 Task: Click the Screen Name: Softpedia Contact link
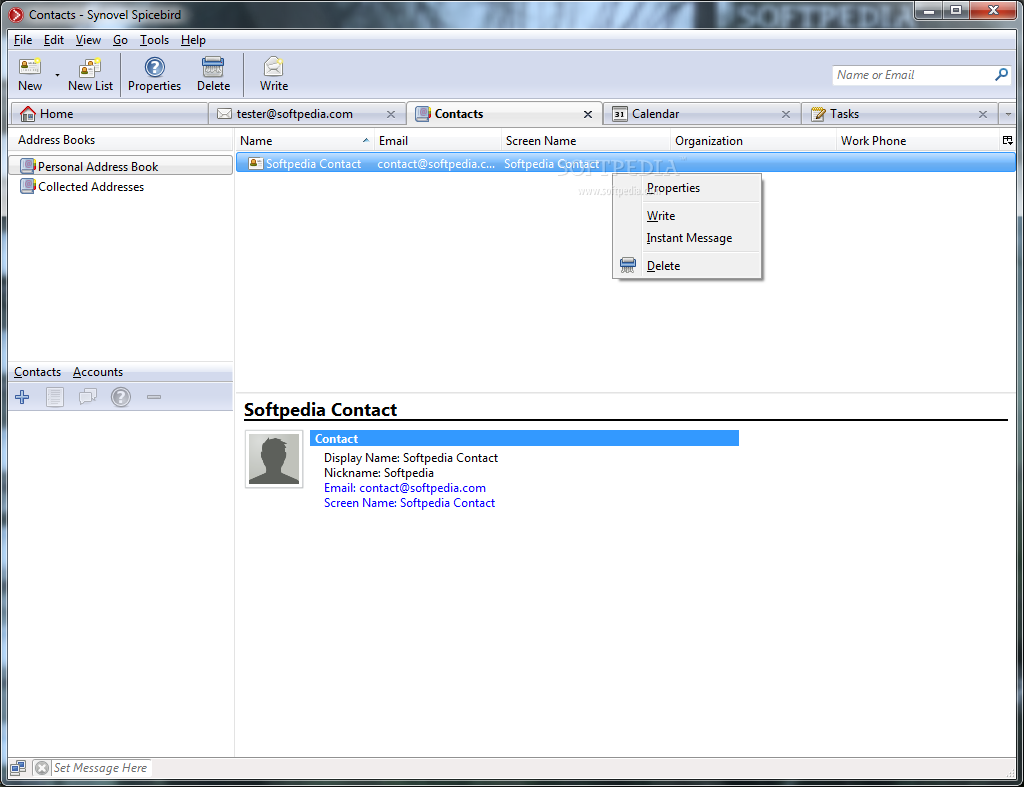click(409, 503)
